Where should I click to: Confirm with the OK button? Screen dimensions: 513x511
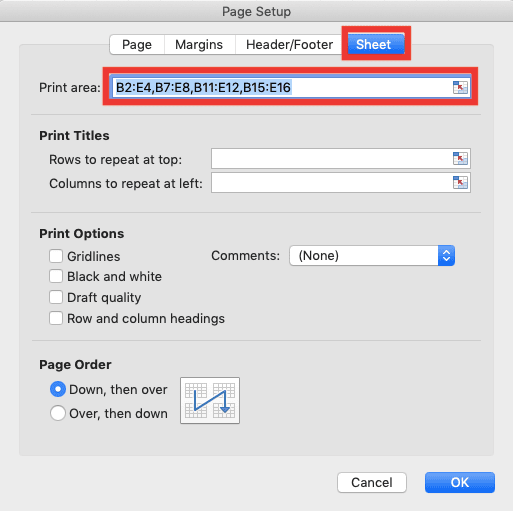pos(460,482)
